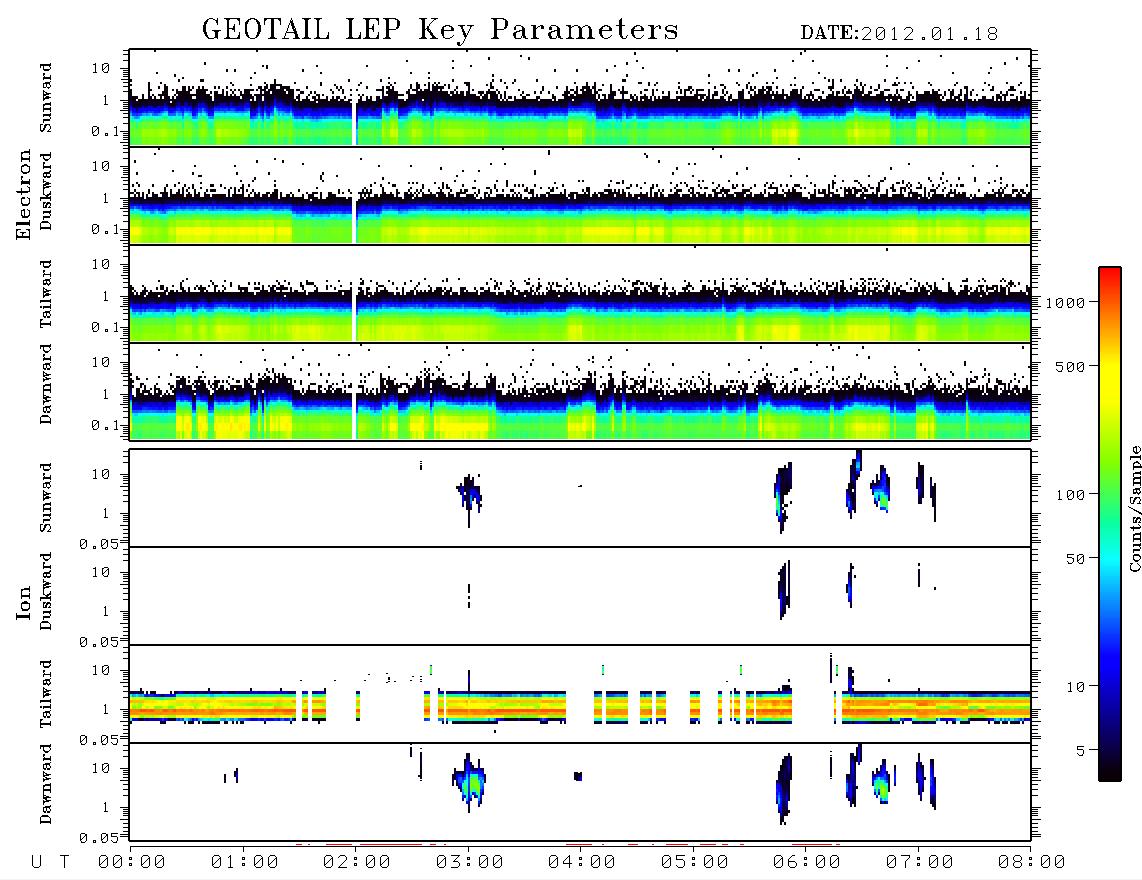
Task: Click the 100 color bar tick label
Action: [x=1070, y=495]
